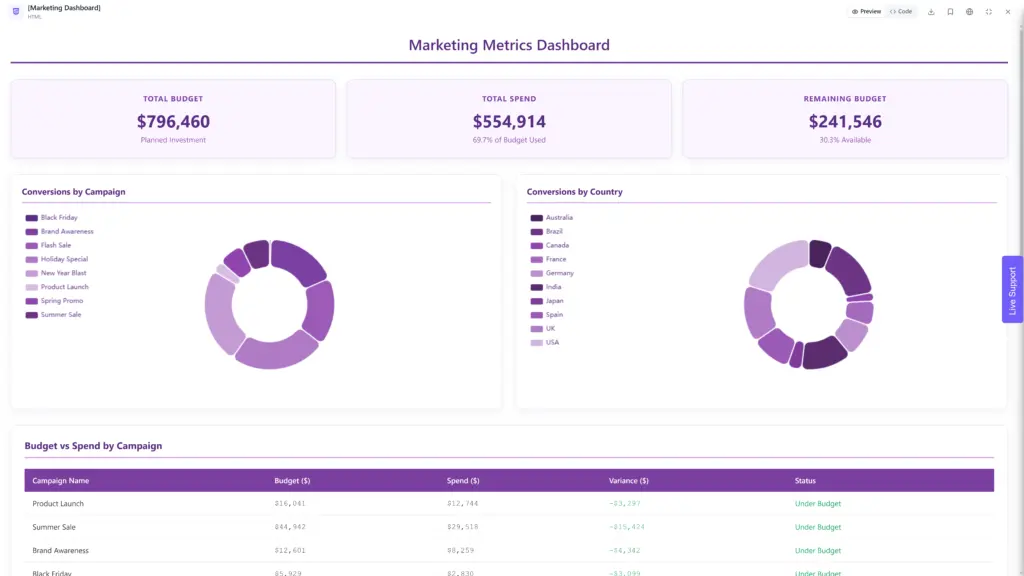The image size is (1024, 576).
Task: Click the Campaign Name column header
Action: point(61,481)
